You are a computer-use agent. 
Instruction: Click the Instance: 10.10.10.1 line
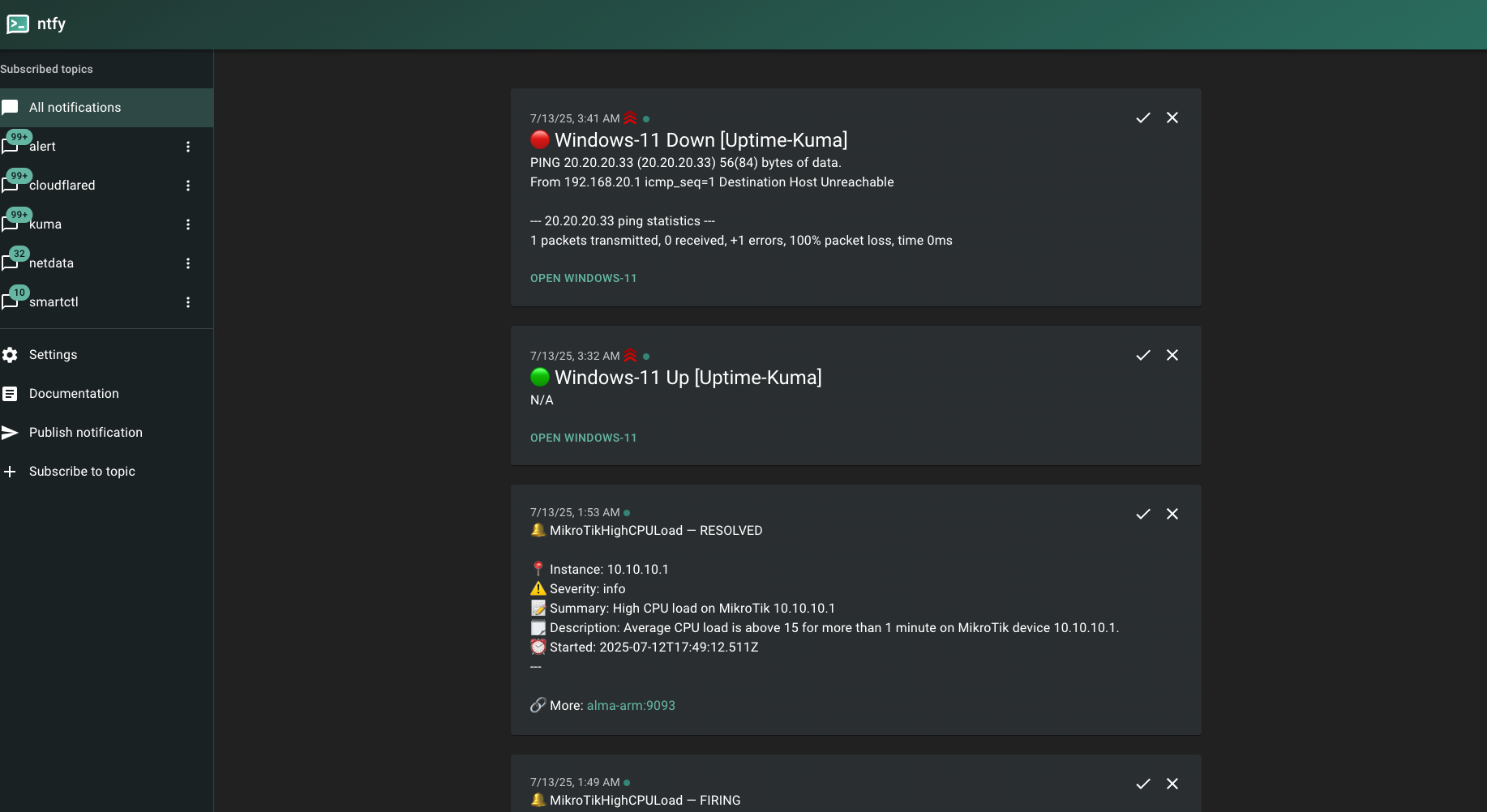point(600,570)
